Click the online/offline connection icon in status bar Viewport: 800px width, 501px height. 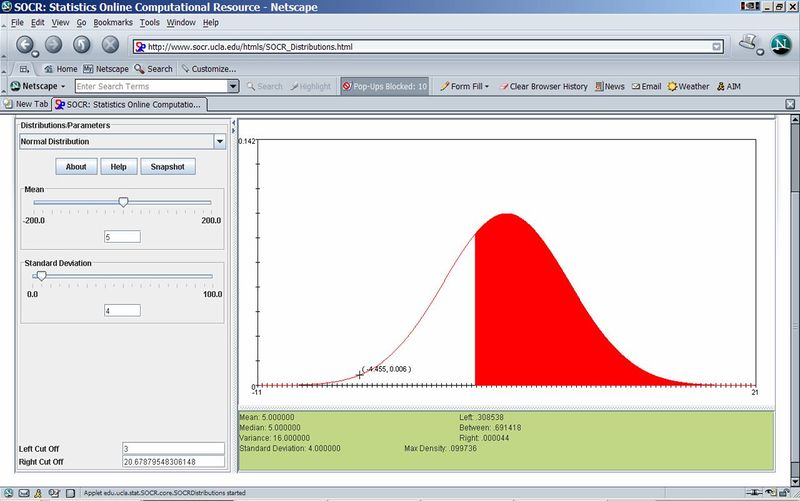click(x=752, y=492)
